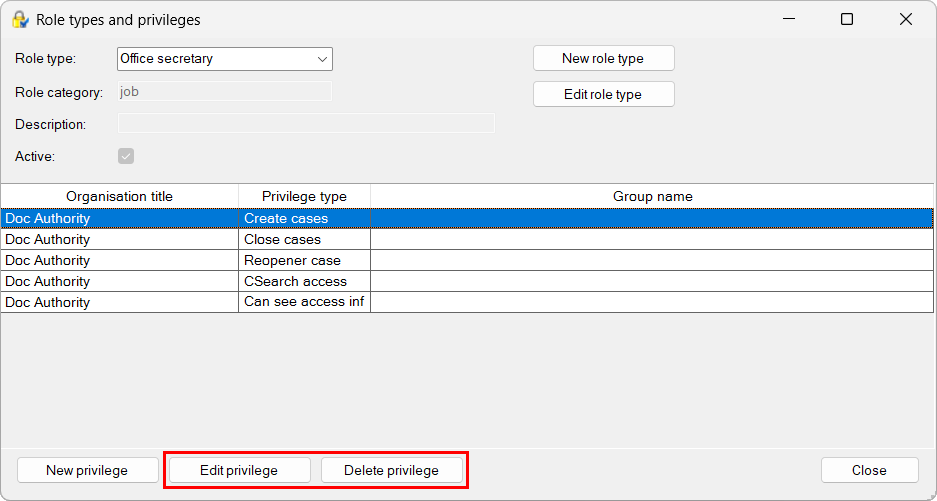Sort by the Group name column header

pos(652,196)
